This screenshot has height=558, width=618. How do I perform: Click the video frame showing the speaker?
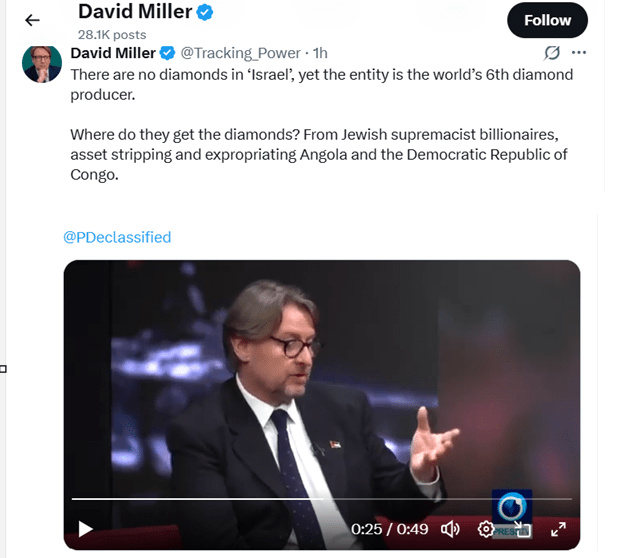pyautogui.click(x=320, y=380)
